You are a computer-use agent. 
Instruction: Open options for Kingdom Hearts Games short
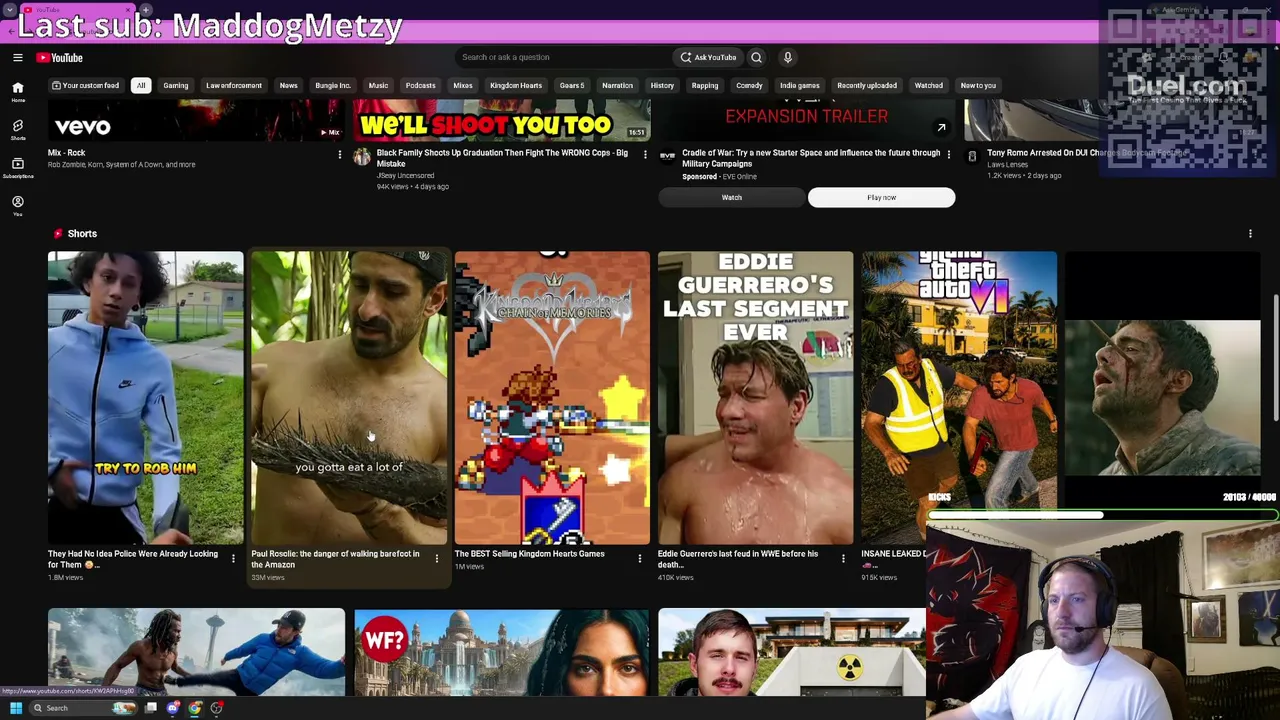(x=640, y=559)
